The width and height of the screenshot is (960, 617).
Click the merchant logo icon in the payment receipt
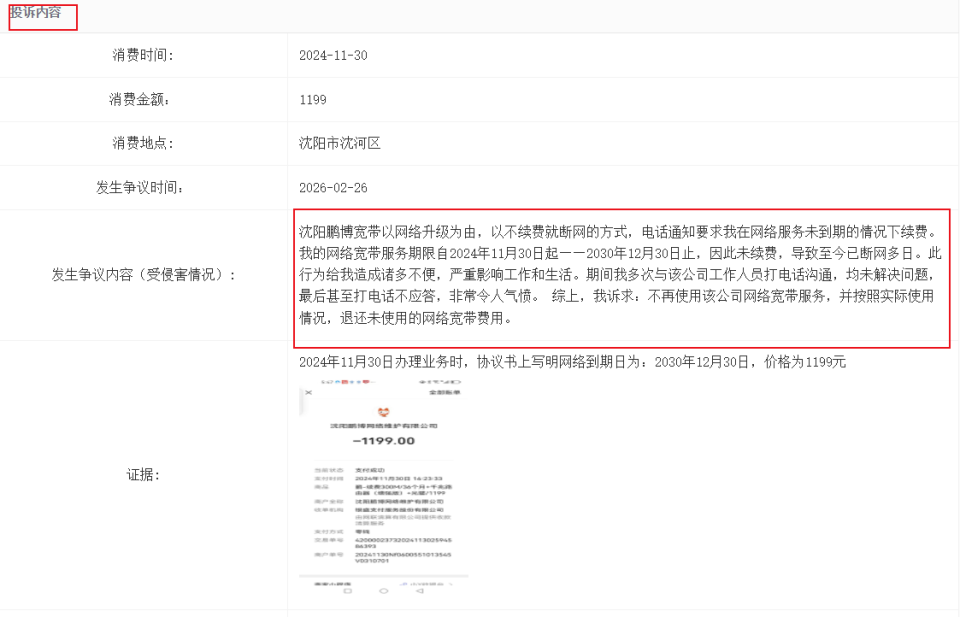coord(383,413)
